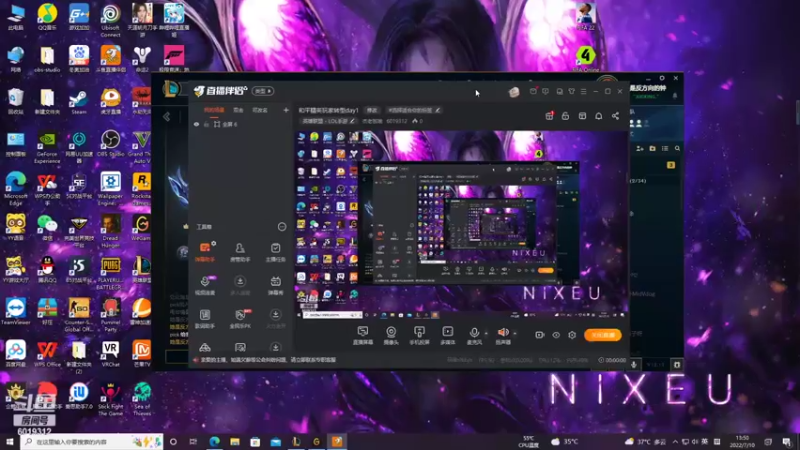Click the microphone icon in bottom toolbar

click(x=474, y=334)
